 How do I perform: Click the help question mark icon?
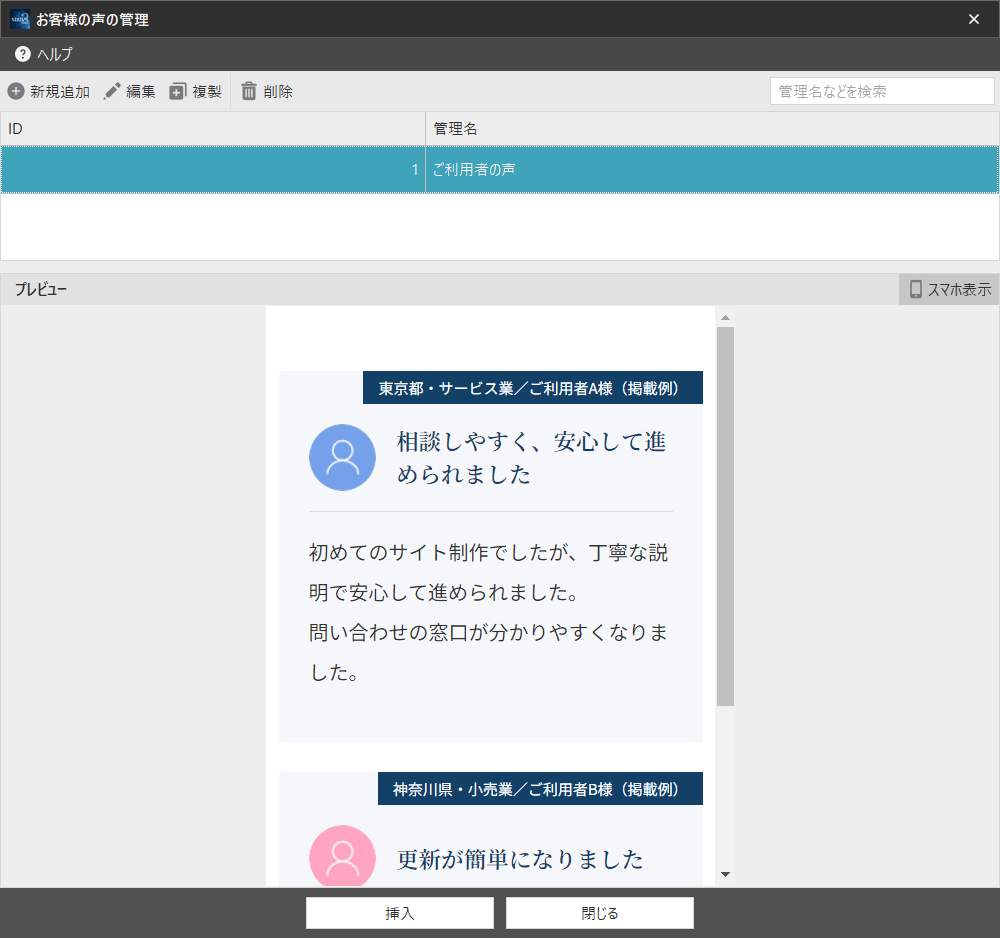coord(22,54)
